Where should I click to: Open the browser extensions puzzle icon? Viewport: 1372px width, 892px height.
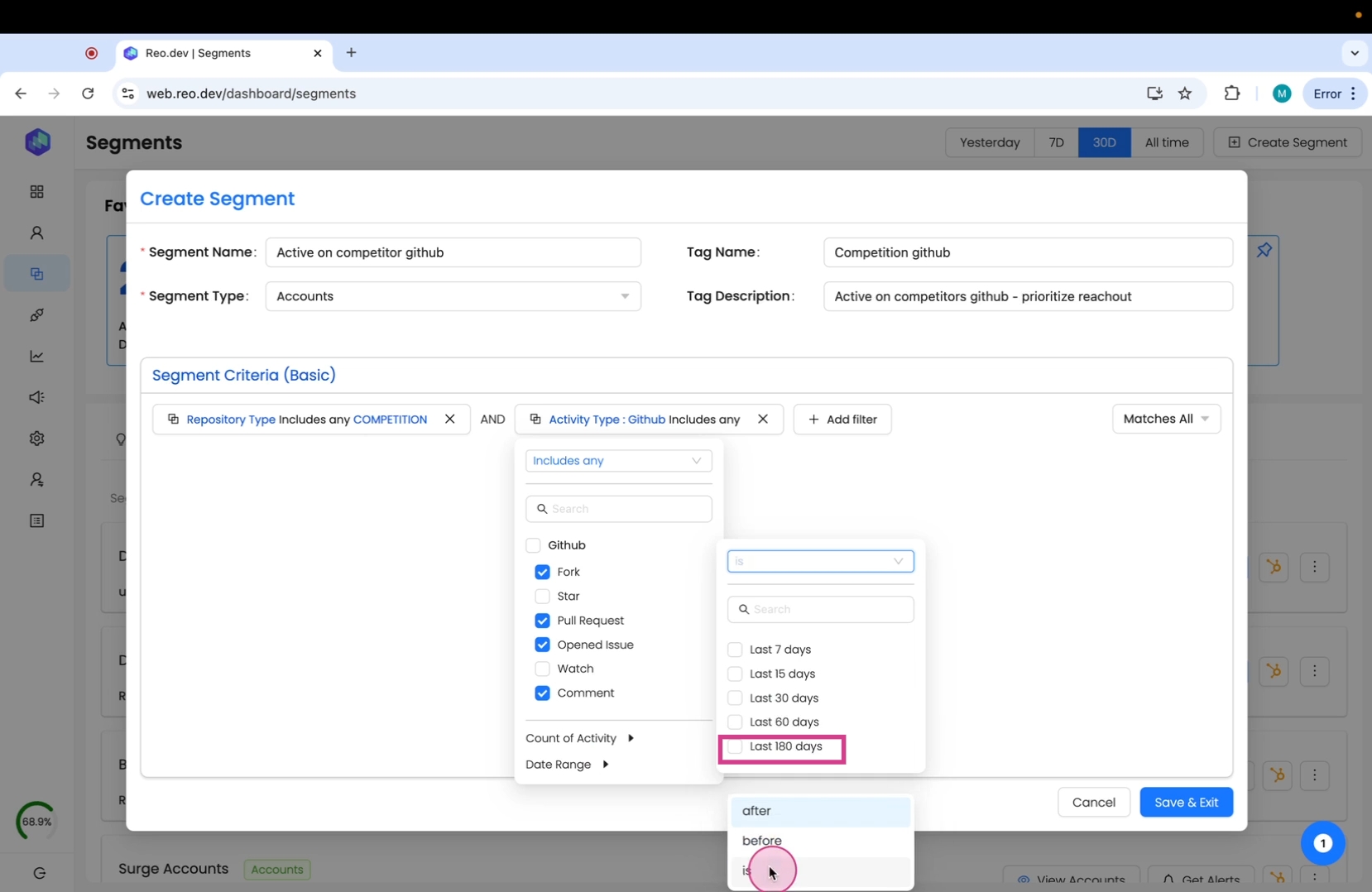tap(1231, 94)
